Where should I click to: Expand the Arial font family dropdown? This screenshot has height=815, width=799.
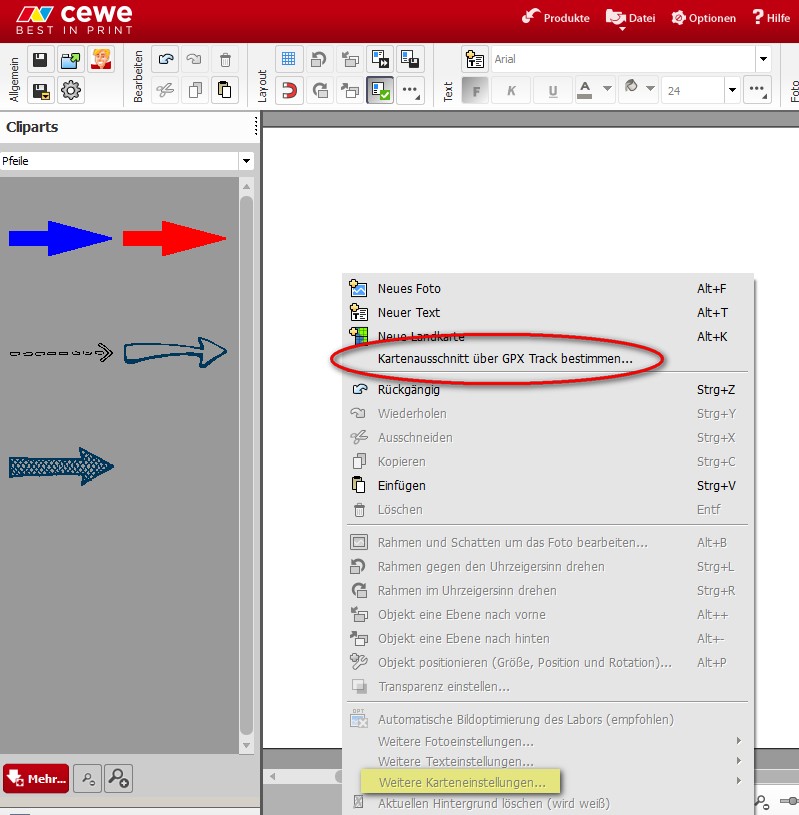pos(764,60)
